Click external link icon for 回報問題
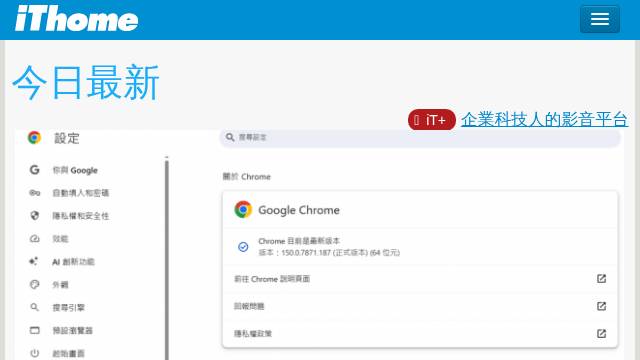640x360 pixels. 601,306
